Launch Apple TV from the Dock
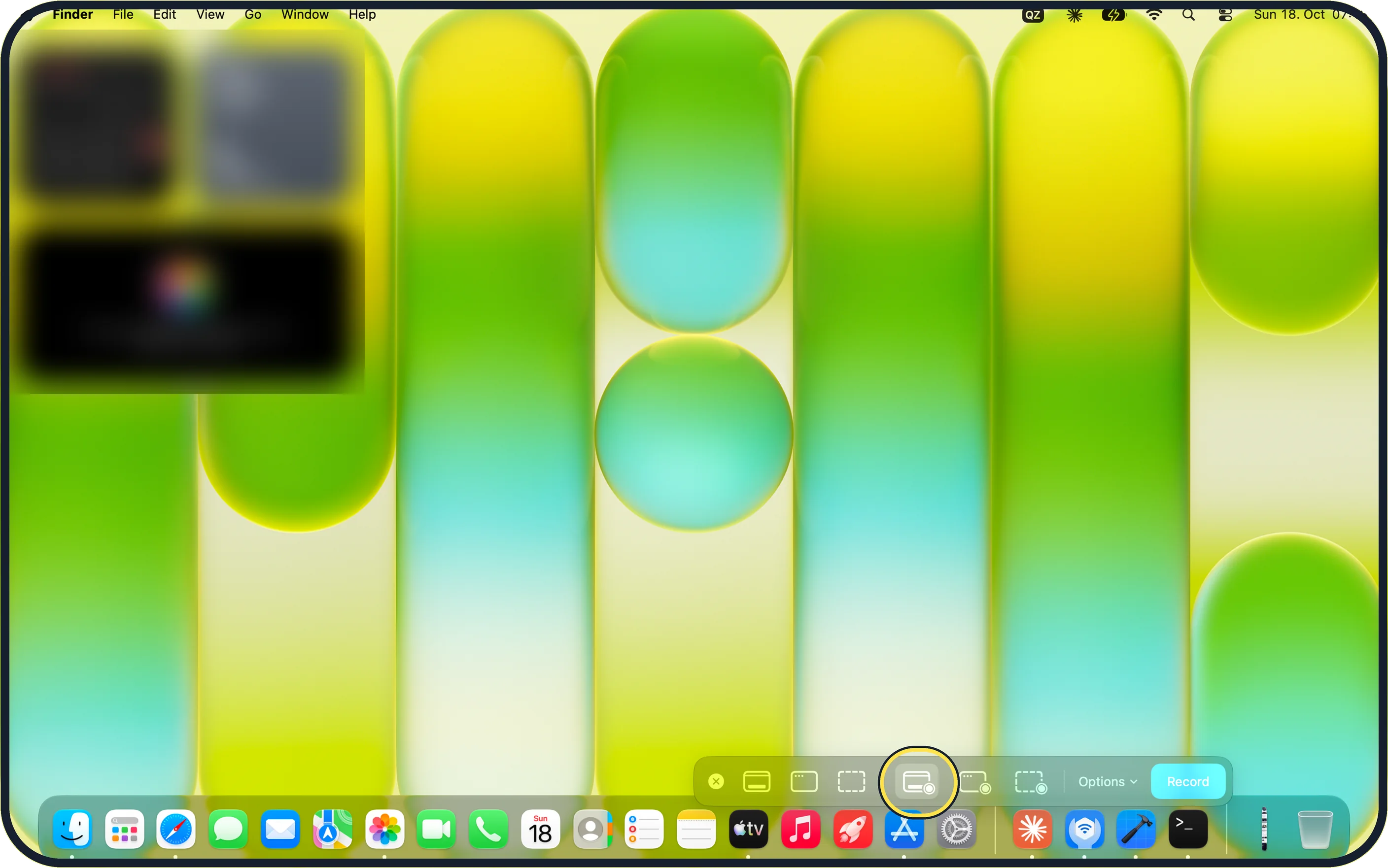This screenshot has height=868, width=1388. pyautogui.click(x=748, y=829)
